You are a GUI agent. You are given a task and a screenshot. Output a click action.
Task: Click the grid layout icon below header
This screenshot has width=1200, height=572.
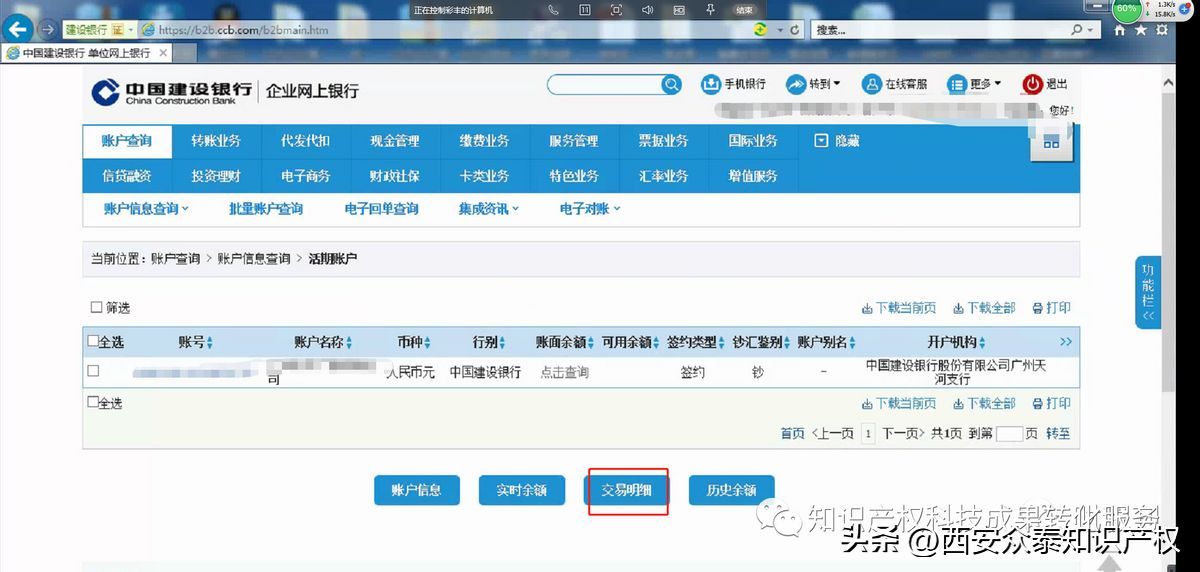point(1051,143)
